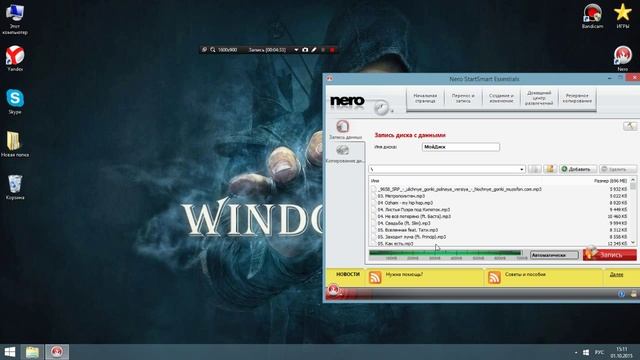Click create new folder icon
640x360 pixels.
(x=550, y=169)
